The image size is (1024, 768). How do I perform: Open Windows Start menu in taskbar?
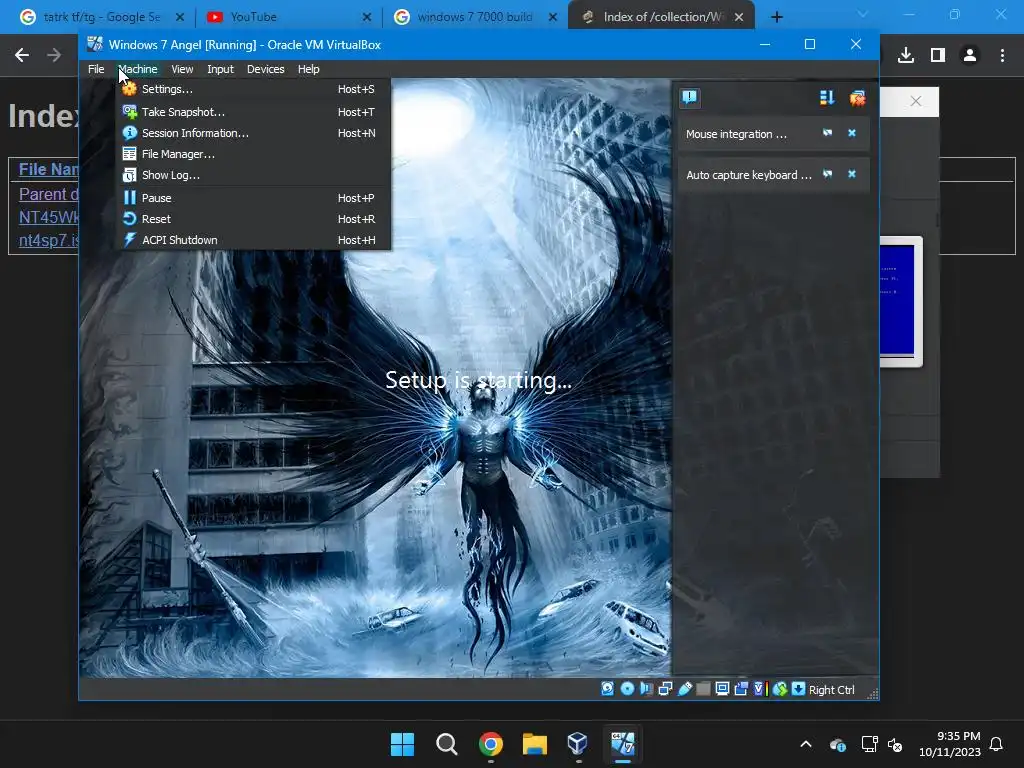tap(402, 744)
